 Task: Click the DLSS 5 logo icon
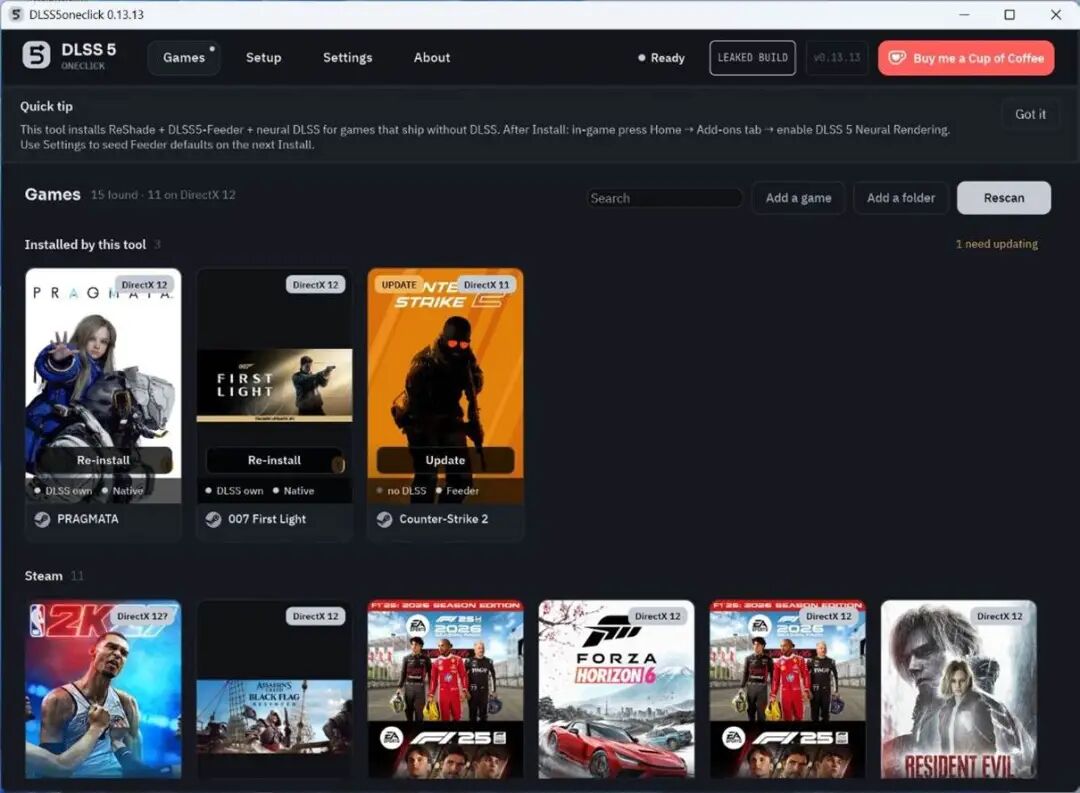[36, 55]
